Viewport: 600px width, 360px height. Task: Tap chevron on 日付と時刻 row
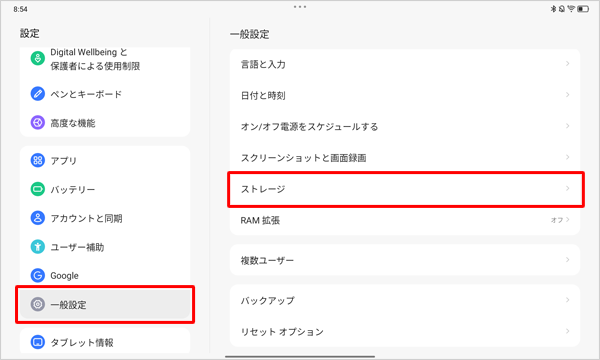tap(567, 94)
